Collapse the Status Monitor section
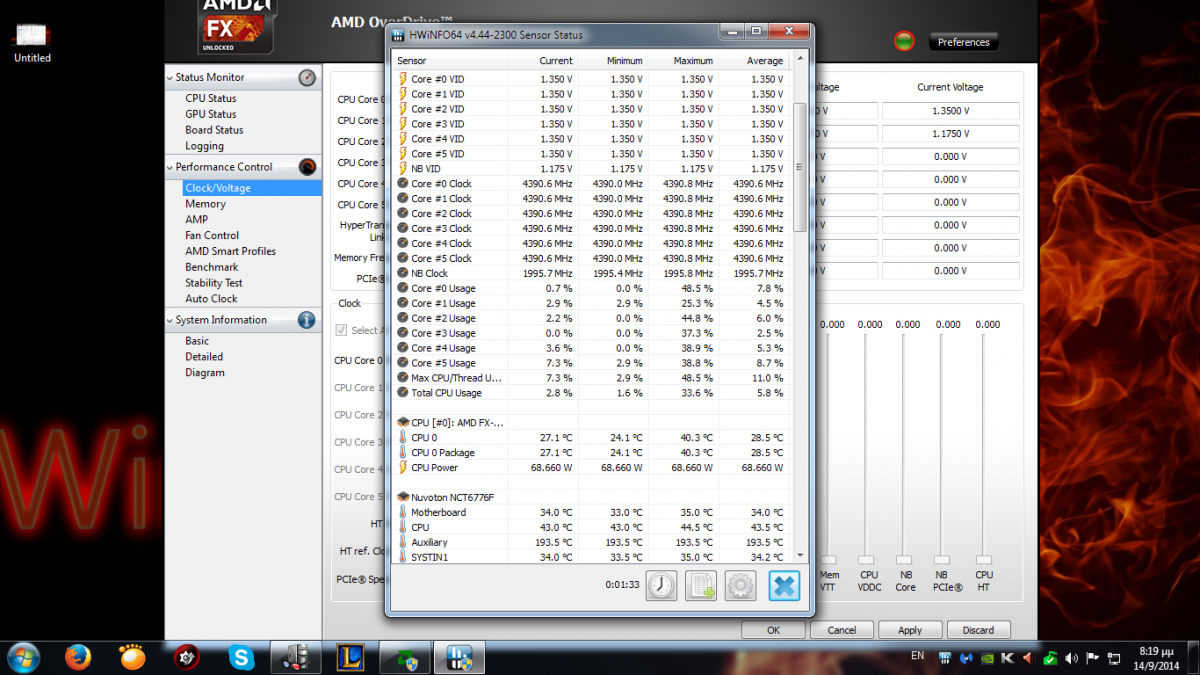 pyautogui.click(x=169, y=77)
